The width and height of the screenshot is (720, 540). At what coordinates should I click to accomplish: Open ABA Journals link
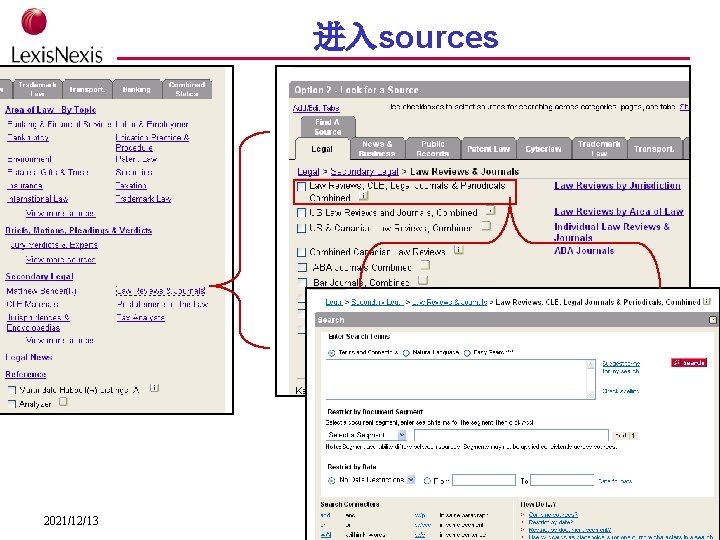(584, 251)
